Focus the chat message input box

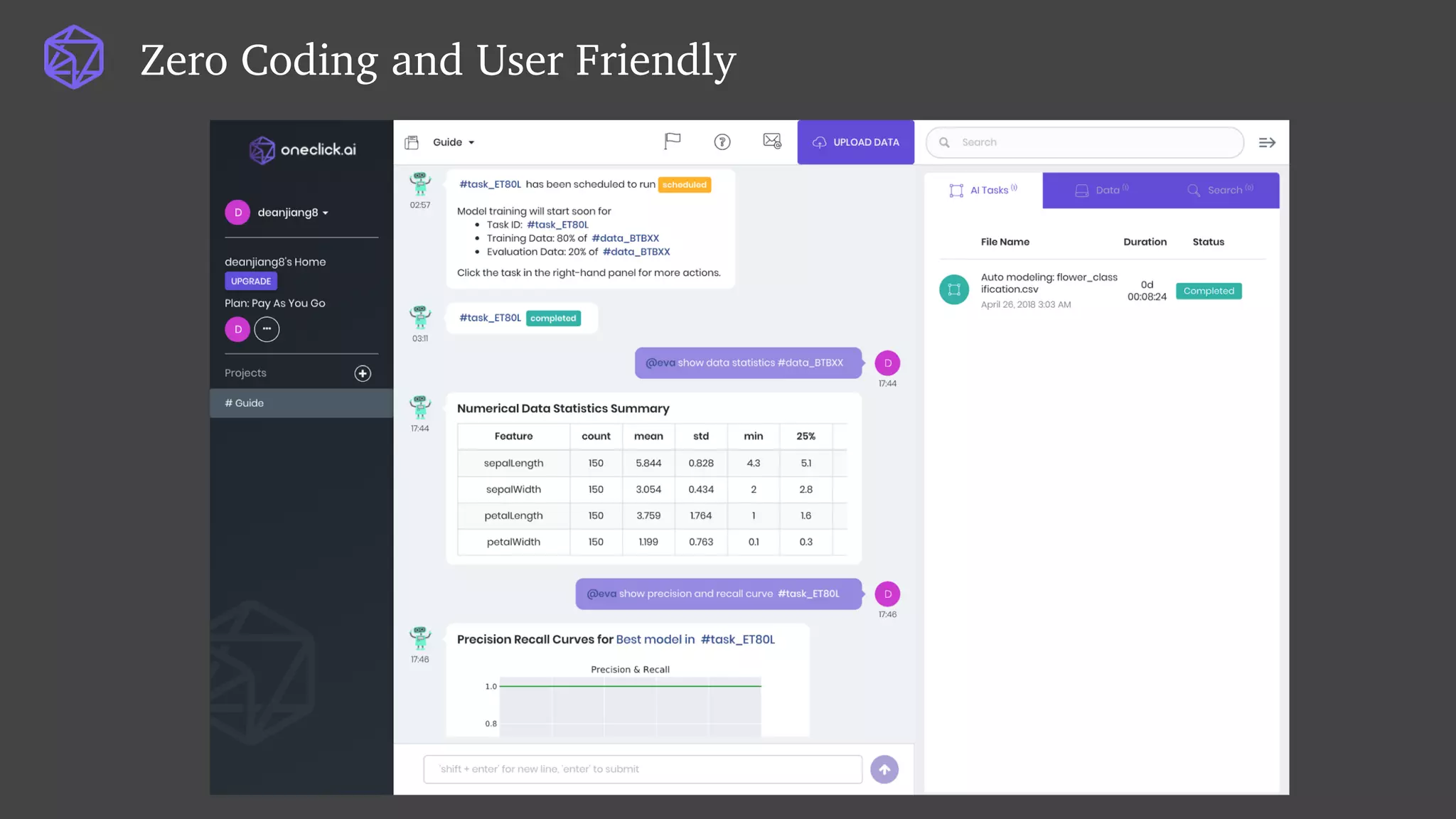click(642, 769)
